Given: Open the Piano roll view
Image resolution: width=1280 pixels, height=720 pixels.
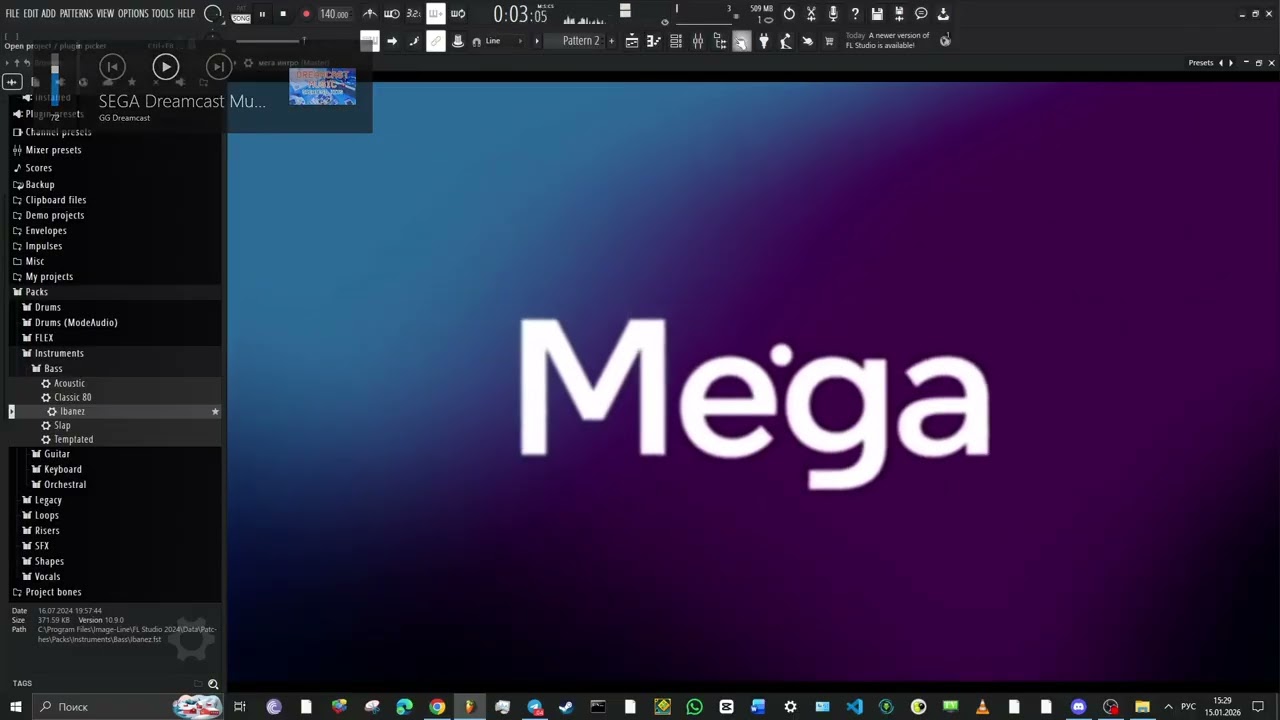Looking at the screenshot, I should pyautogui.click(x=653, y=41).
